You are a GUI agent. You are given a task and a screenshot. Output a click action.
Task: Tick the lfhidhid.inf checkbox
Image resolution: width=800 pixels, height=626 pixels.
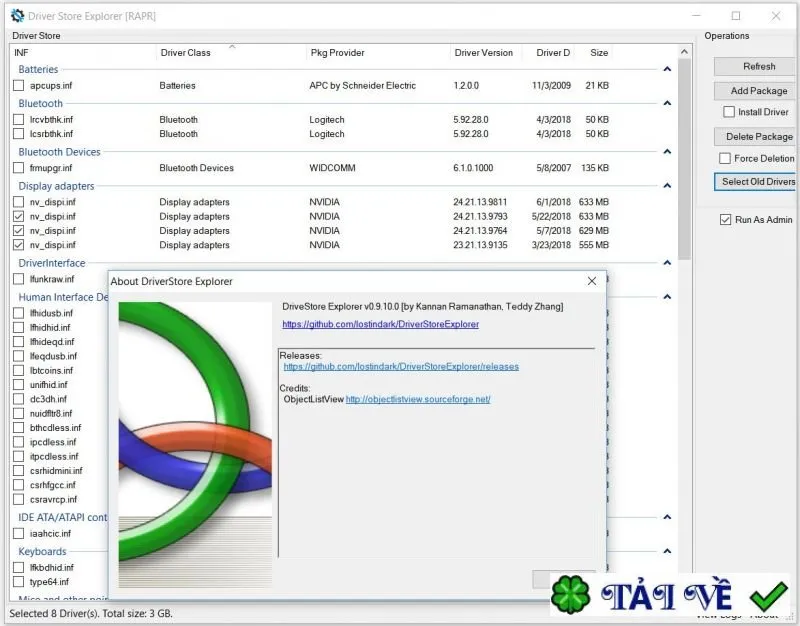pyautogui.click(x=18, y=328)
